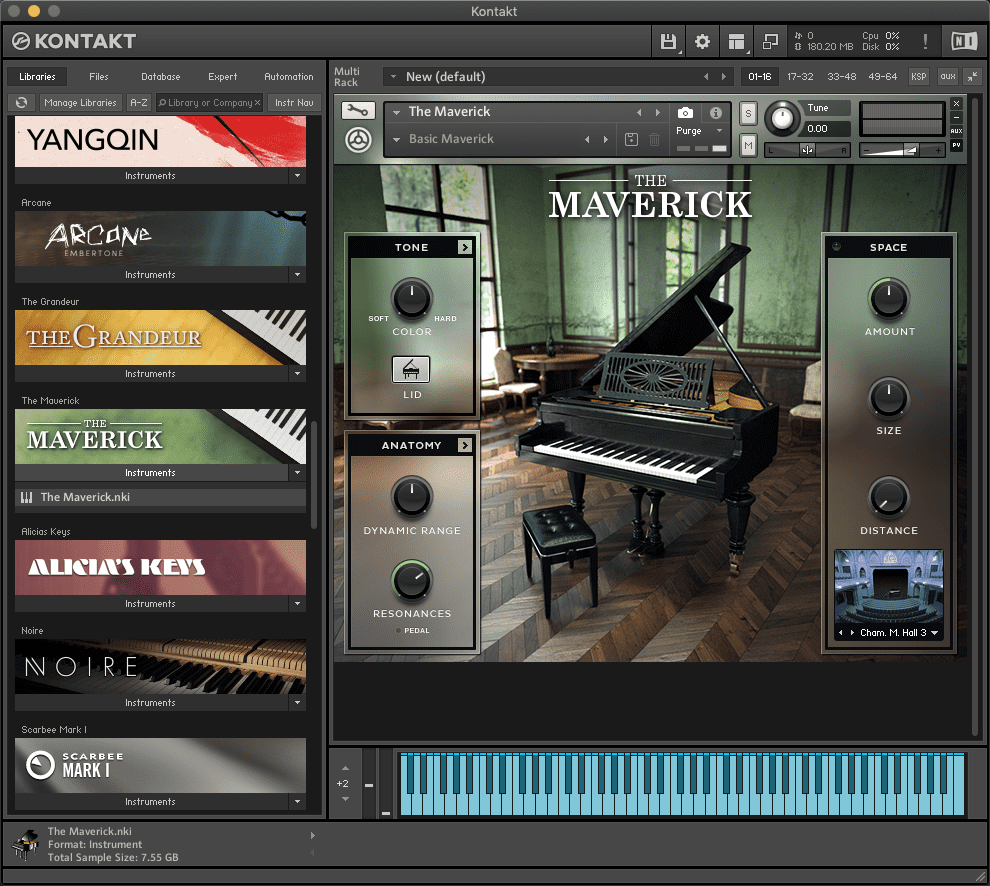Screen dimensions: 990x886
Task: Expand the Cham. M. Hall 3 dropdown
Action: 934,633
